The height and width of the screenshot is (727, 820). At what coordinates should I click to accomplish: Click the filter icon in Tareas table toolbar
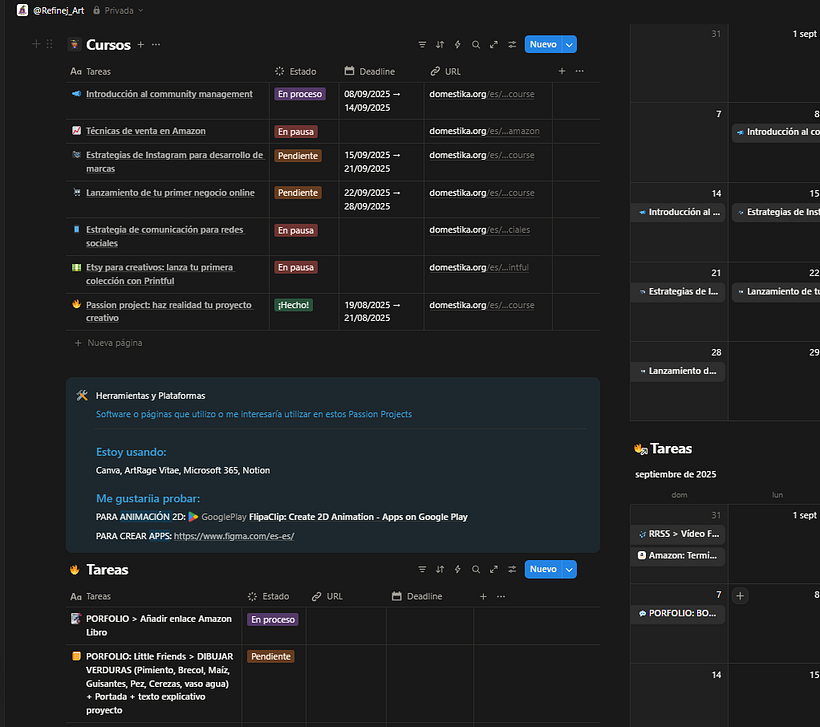pos(422,570)
